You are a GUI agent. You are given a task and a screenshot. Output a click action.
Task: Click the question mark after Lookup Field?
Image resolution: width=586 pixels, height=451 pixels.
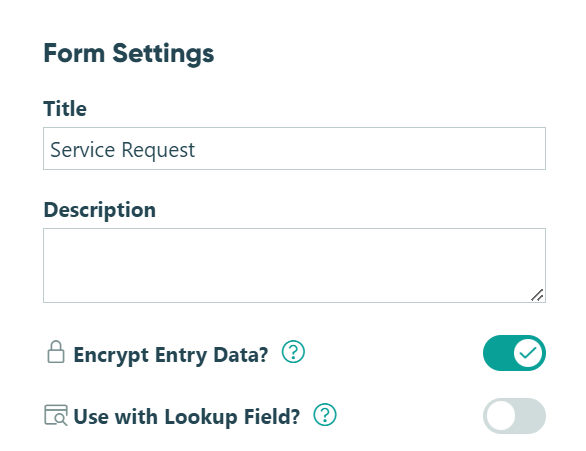tap(325, 415)
